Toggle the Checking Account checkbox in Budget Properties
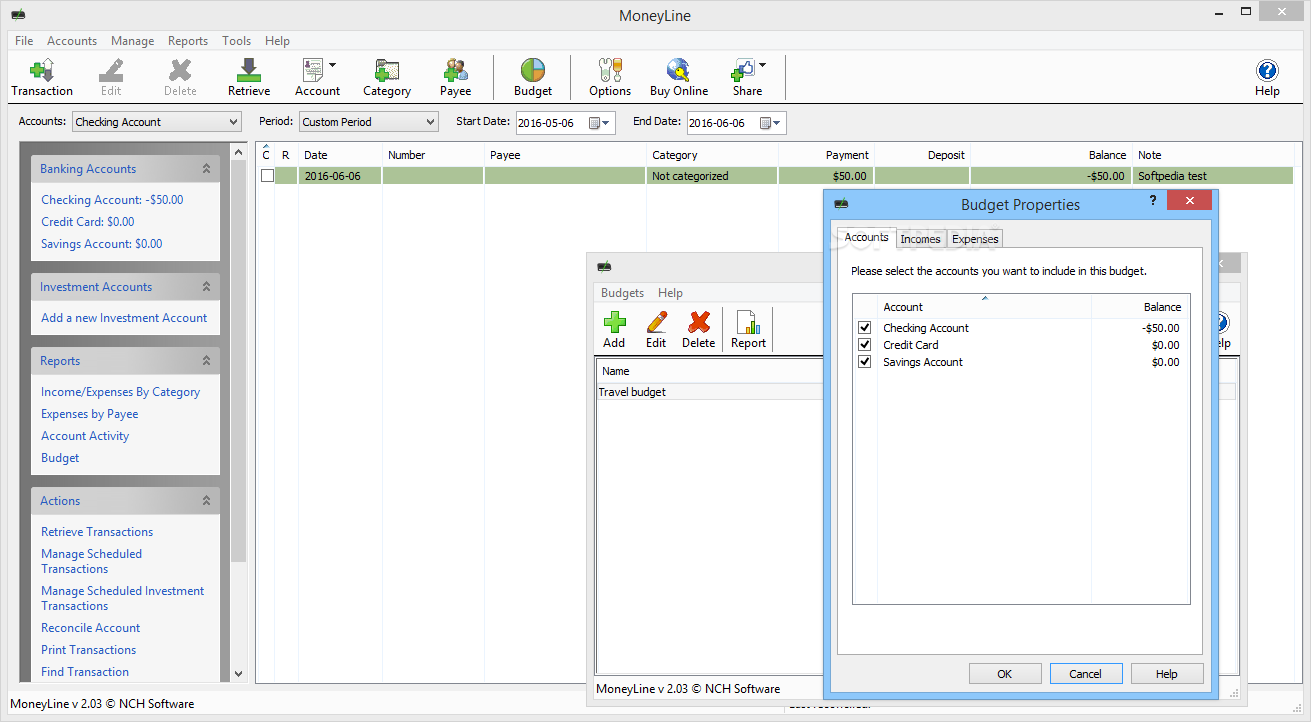 pyautogui.click(x=865, y=328)
